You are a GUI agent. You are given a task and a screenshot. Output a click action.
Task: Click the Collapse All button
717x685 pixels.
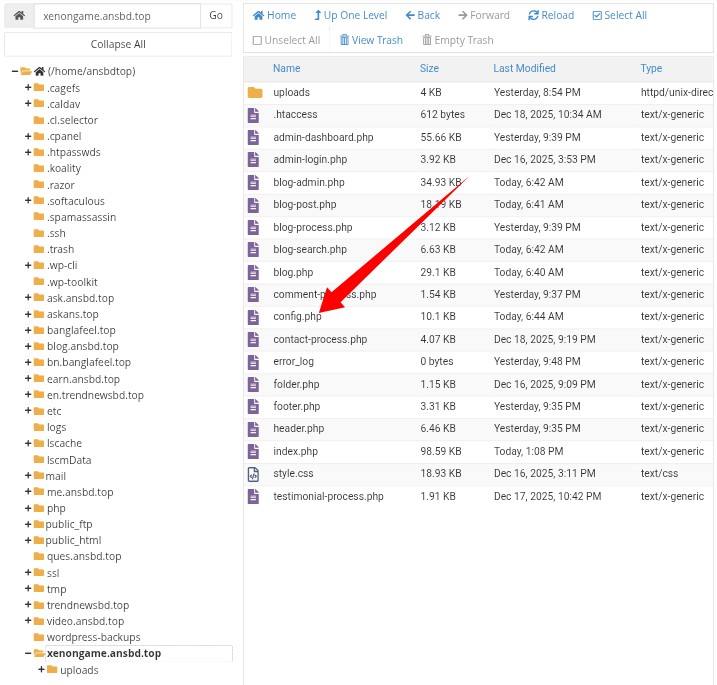(x=118, y=44)
